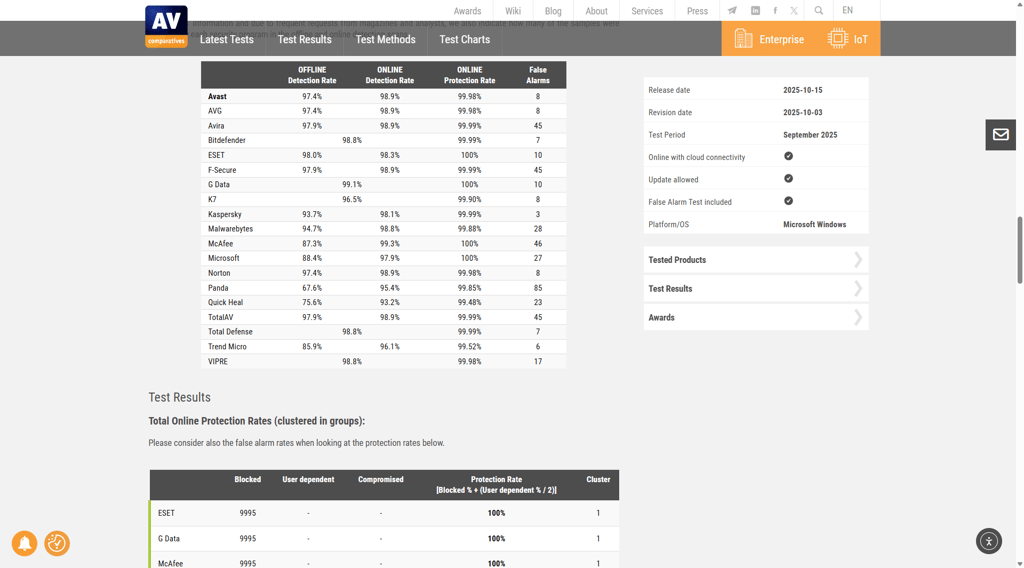
Task: Select the Quick Heal row name
Action: tap(225, 302)
